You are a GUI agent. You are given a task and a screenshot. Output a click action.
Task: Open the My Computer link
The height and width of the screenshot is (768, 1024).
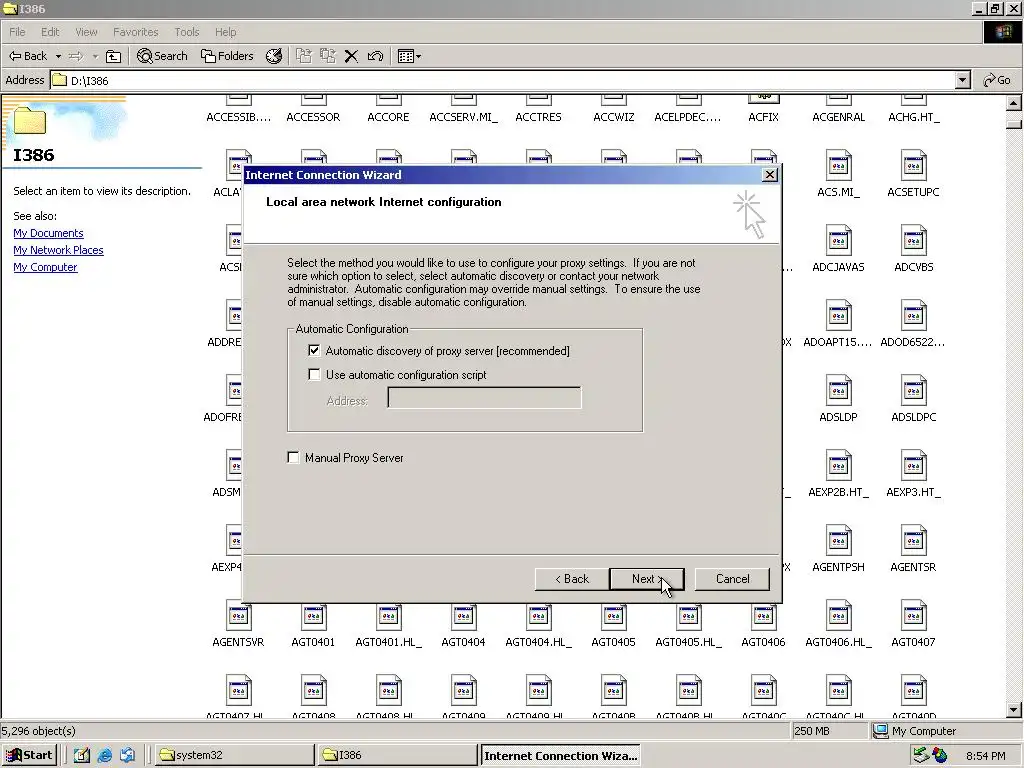coord(45,267)
